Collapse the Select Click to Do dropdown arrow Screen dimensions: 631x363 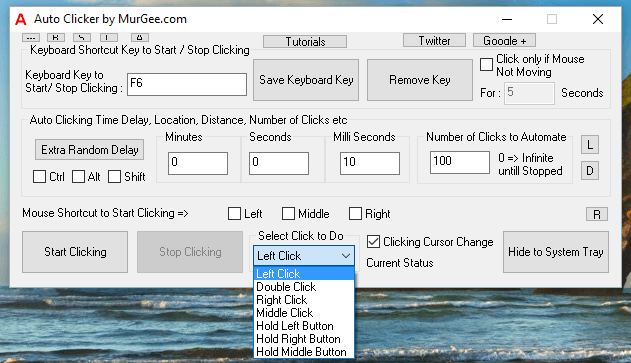pyautogui.click(x=346, y=256)
